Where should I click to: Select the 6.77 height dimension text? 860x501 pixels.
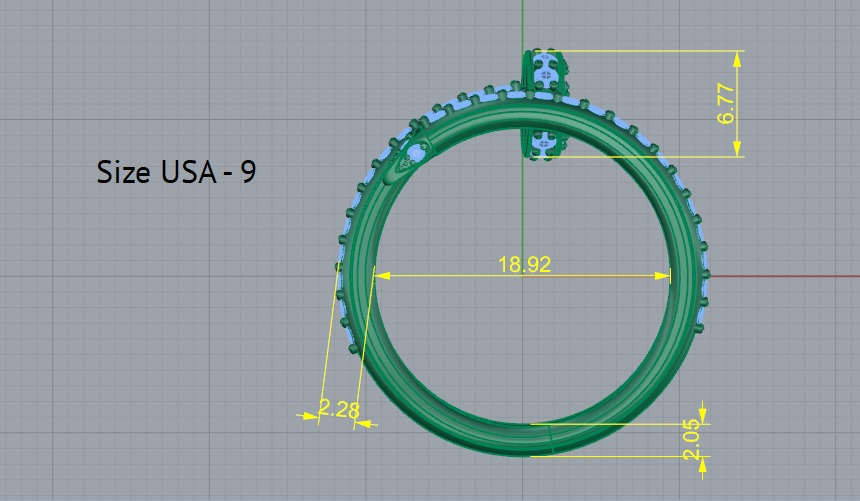tap(725, 103)
